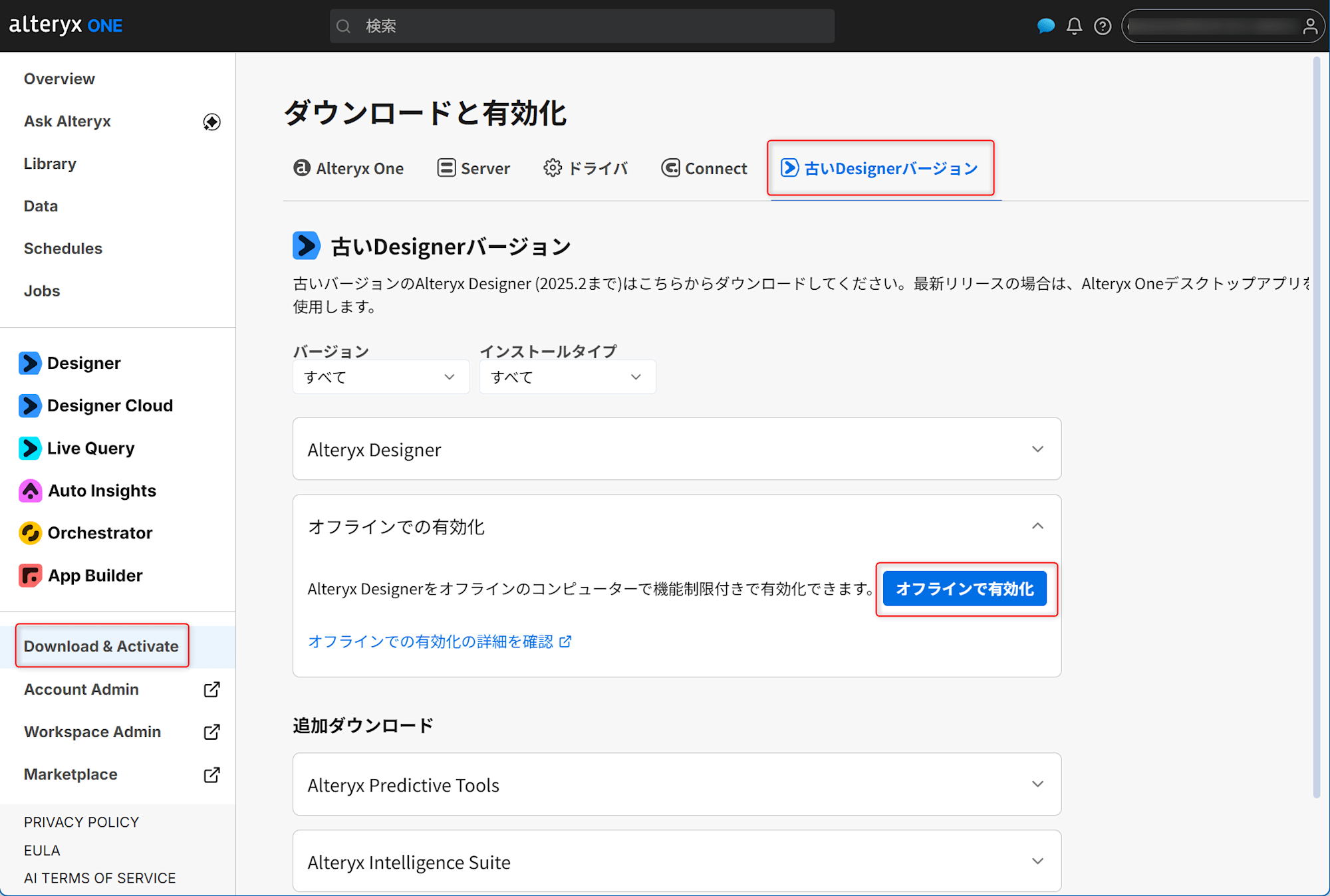Click the alteryx ONE logo
1330x896 pixels.
(x=65, y=25)
